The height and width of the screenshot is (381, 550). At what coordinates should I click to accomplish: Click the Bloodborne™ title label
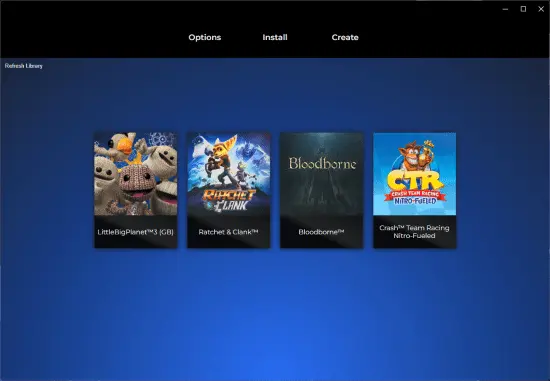coord(321,232)
